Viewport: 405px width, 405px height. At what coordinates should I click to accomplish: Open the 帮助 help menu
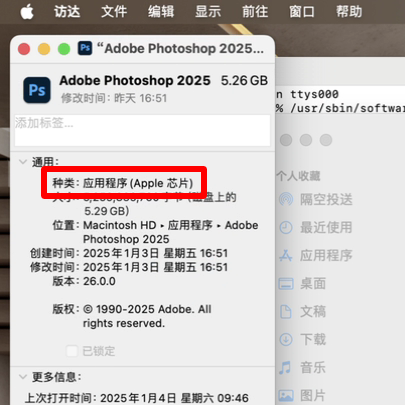(x=349, y=12)
